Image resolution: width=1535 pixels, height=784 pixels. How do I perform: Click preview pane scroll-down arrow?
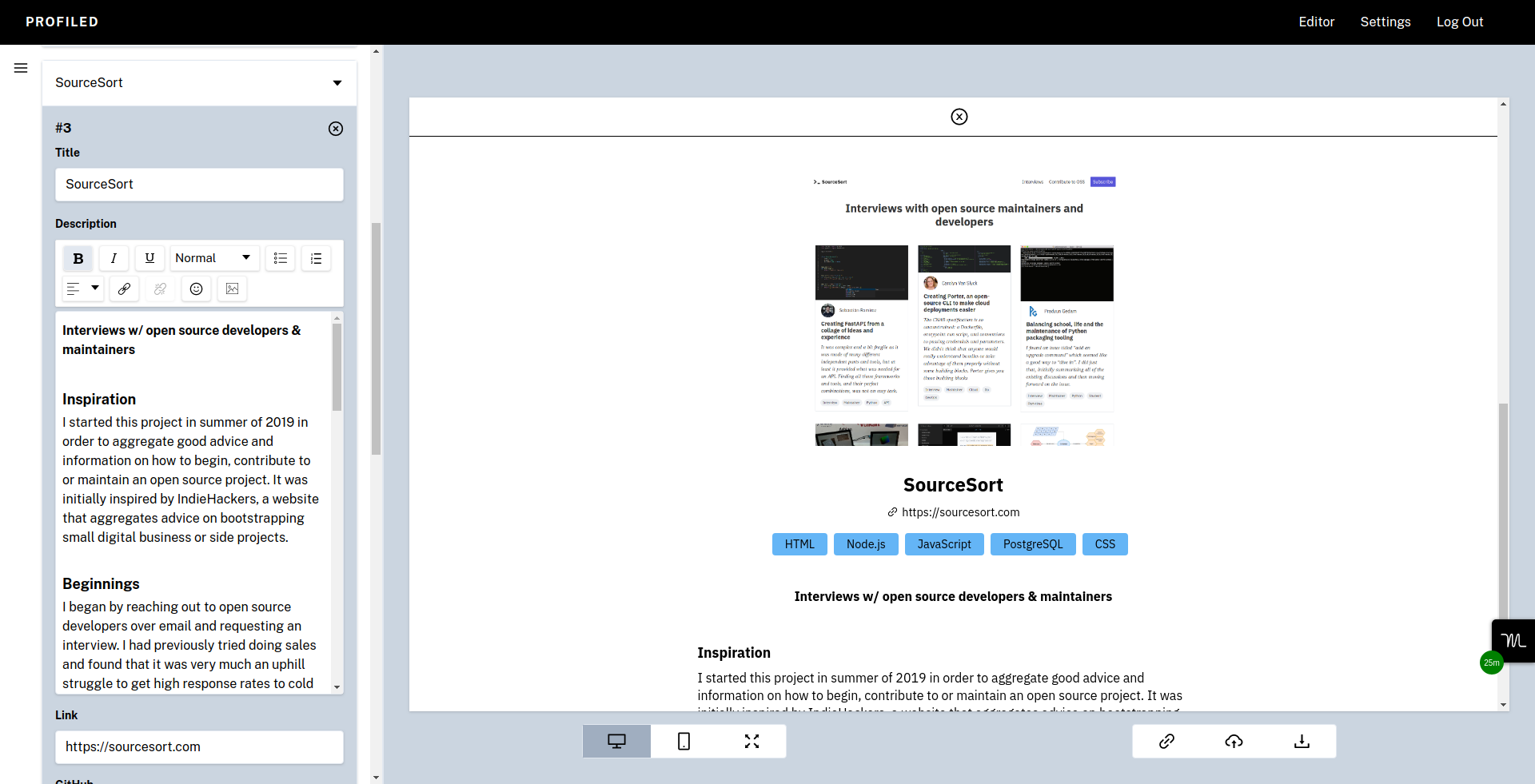pyautogui.click(x=1503, y=705)
